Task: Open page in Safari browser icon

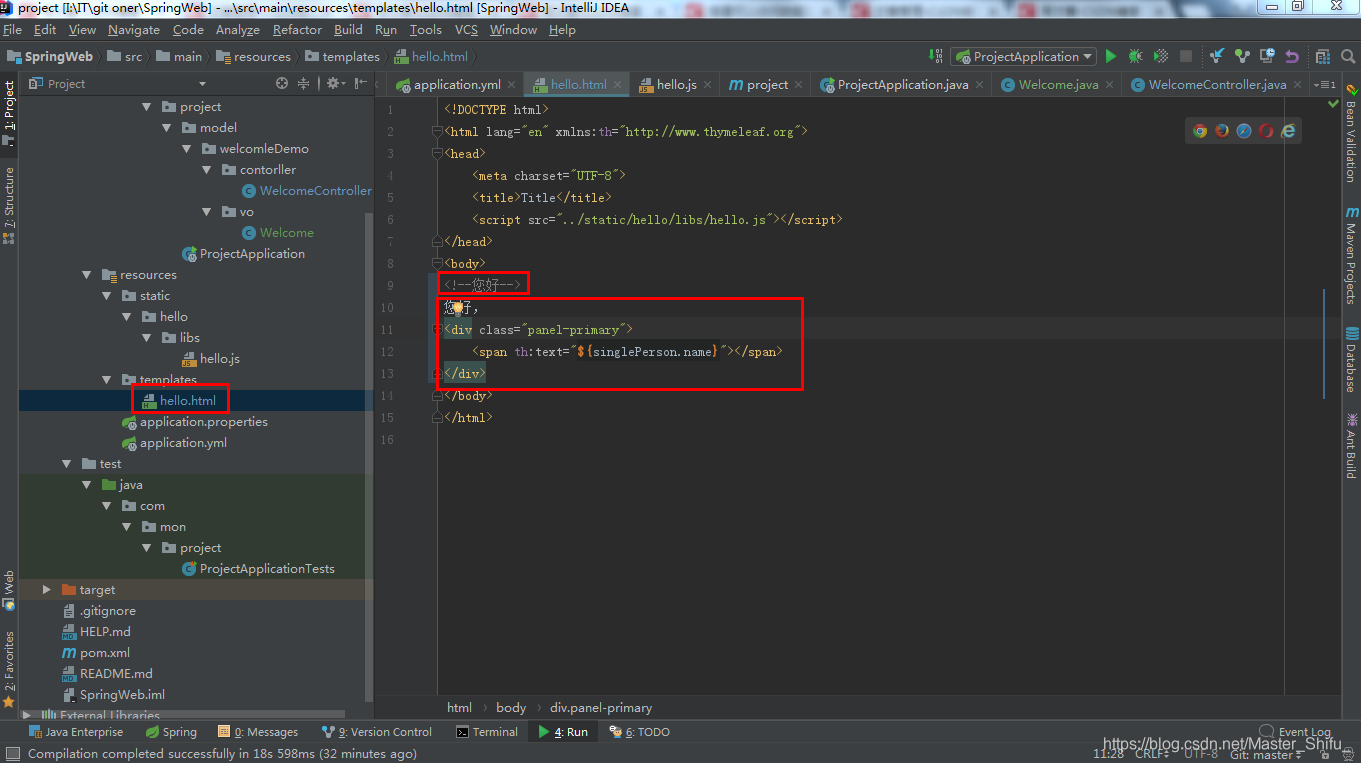Action: click(1244, 131)
